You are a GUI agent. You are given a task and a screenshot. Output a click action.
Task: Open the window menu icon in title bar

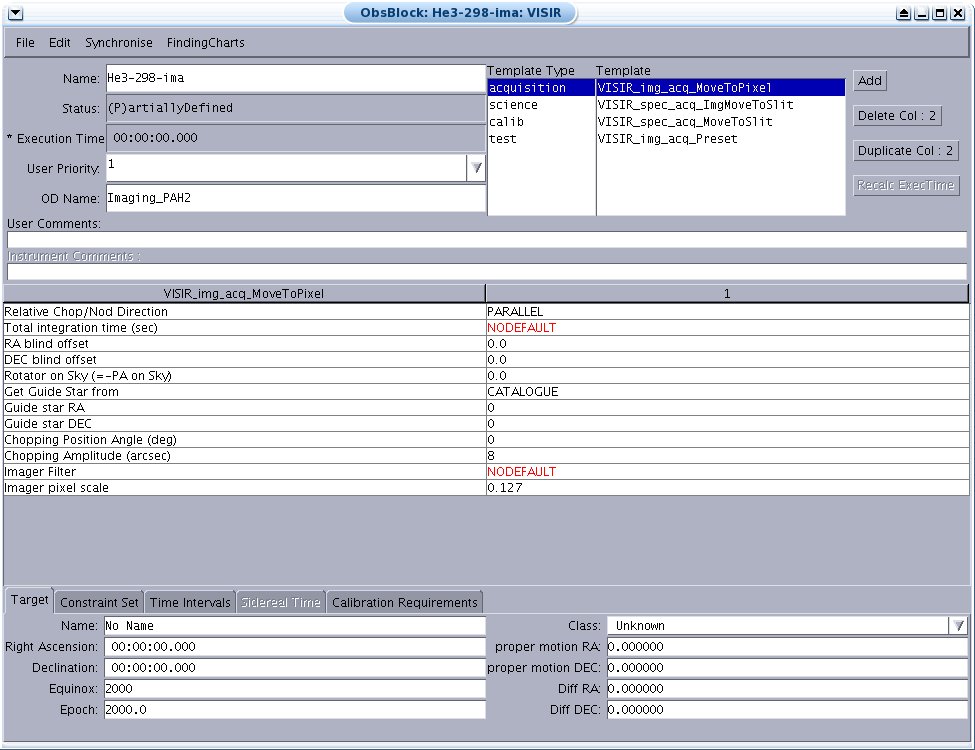click(16, 13)
